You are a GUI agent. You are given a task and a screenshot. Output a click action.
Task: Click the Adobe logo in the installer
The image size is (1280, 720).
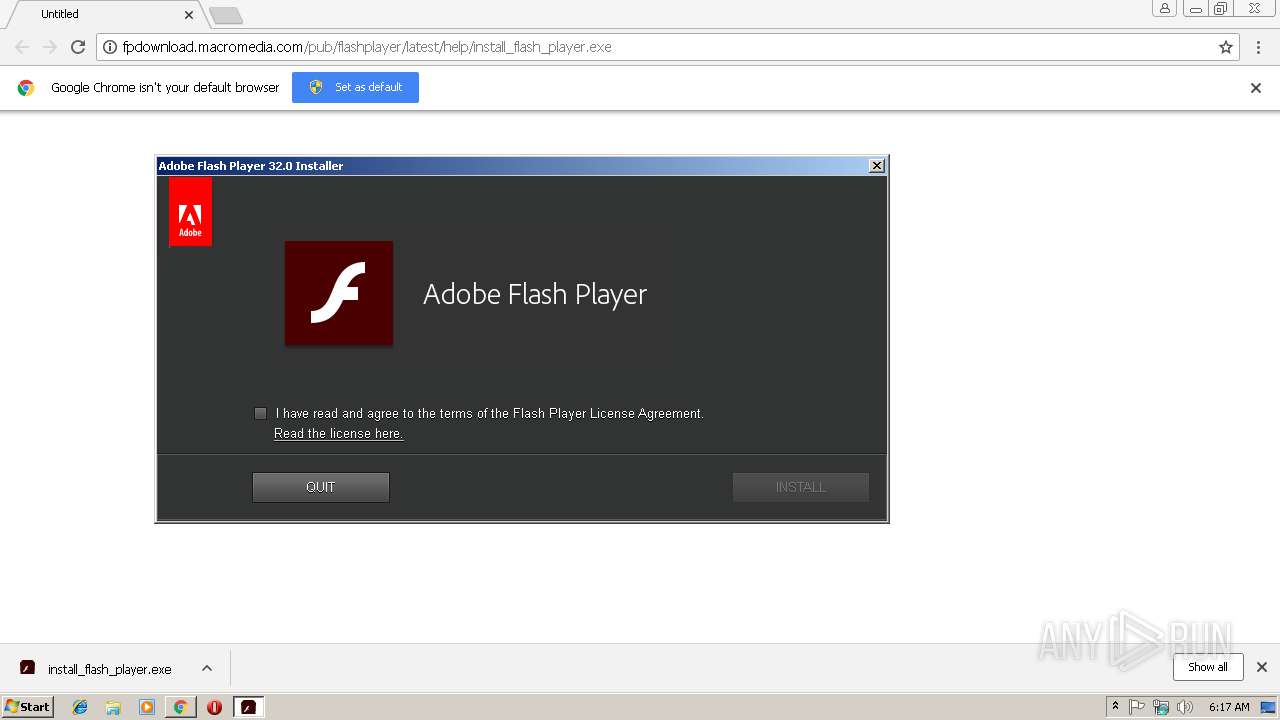tap(190, 212)
